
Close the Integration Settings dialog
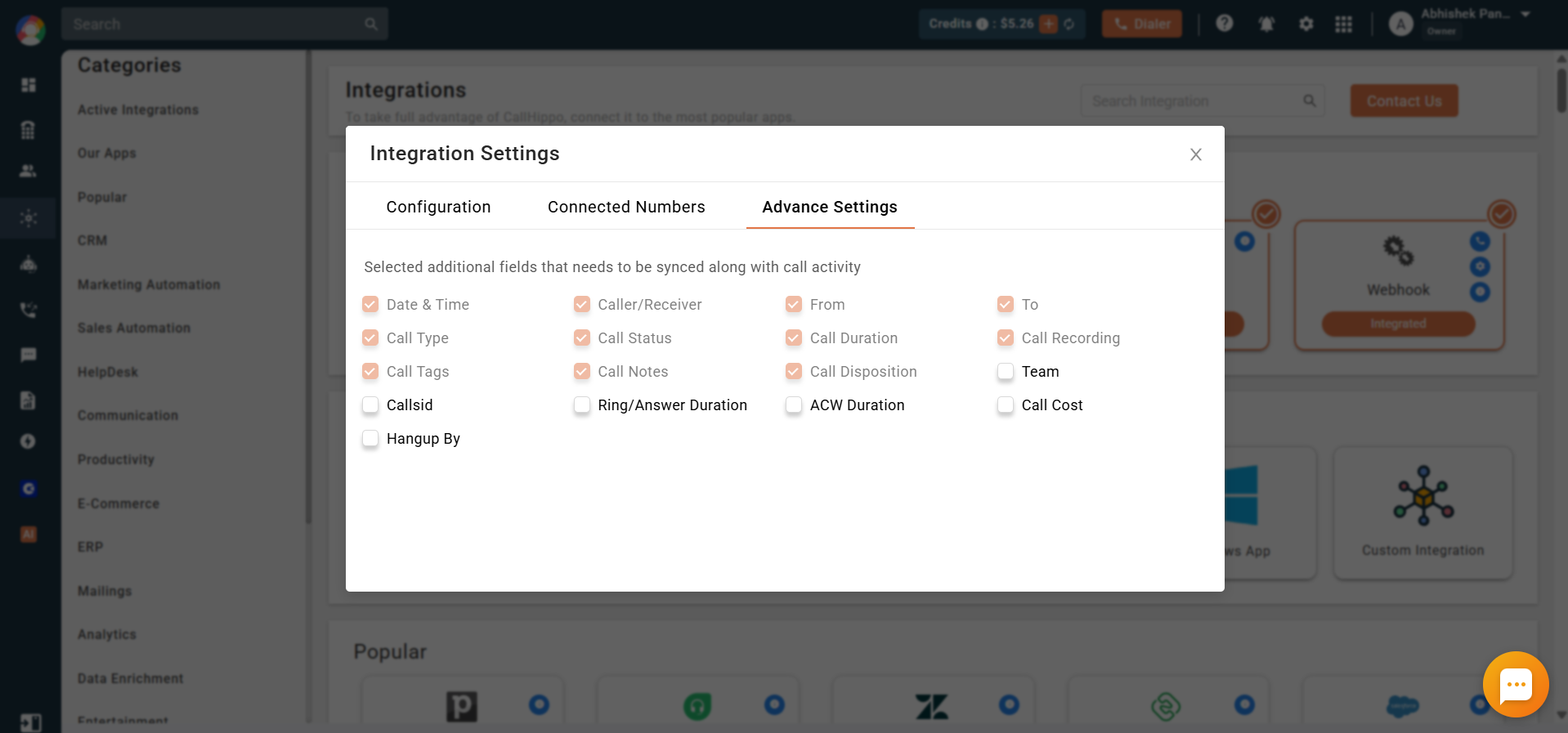(x=1195, y=154)
